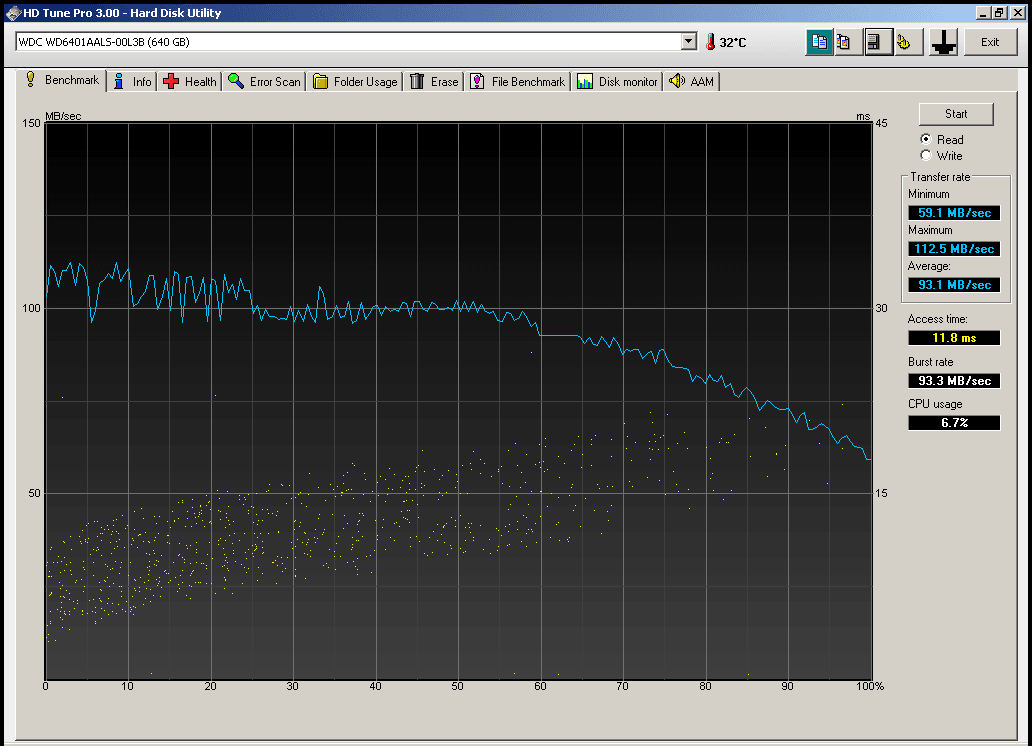Switch to the Info tab
Image resolution: width=1032 pixels, height=746 pixels.
pos(132,82)
